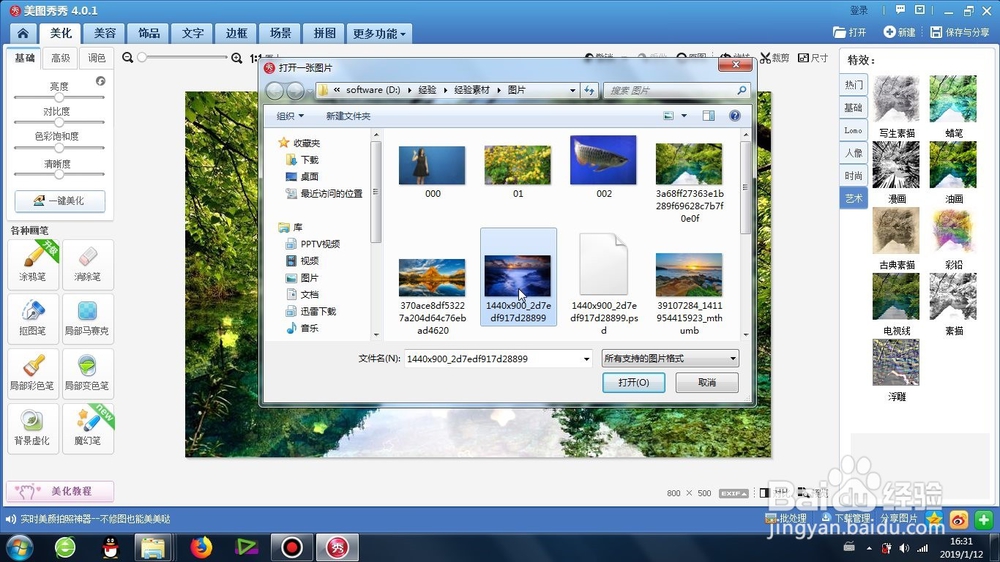The width and height of the screenshot is (1000, 562).
Task: Switch to the 饰品 tab
Action: 149,33
